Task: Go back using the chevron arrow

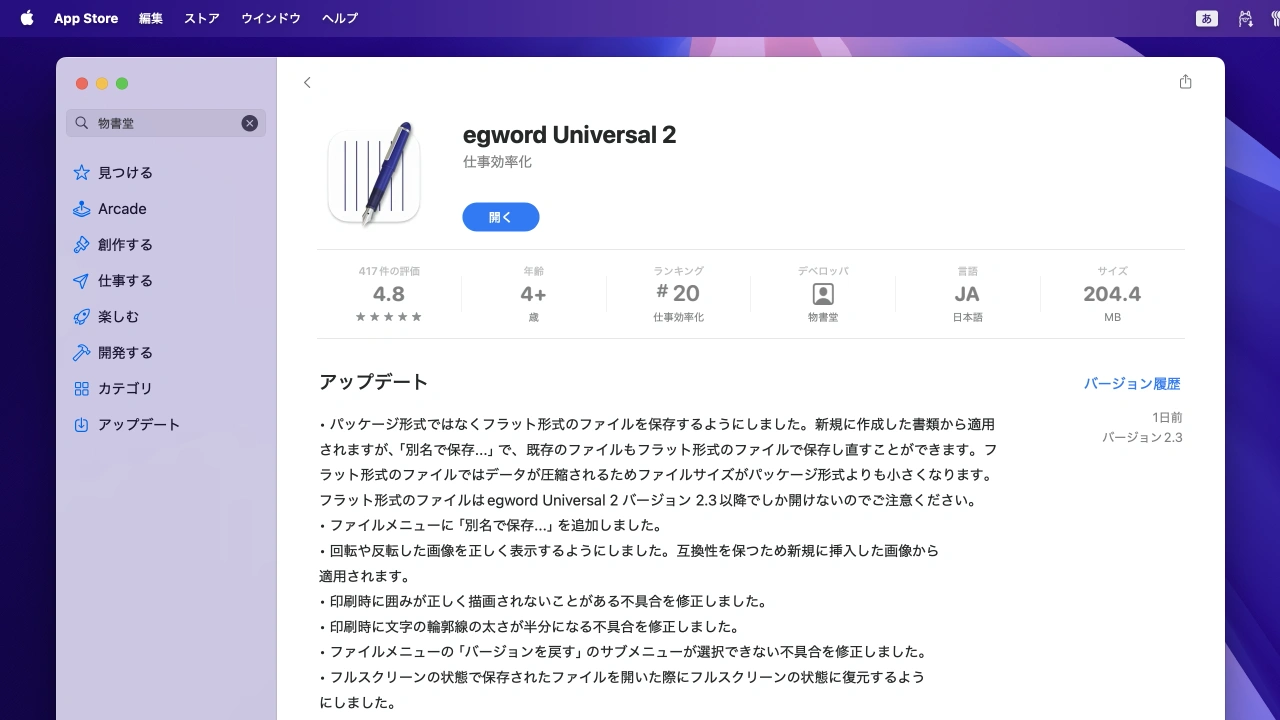Action: pyautogui.click(x=307, y=83)
